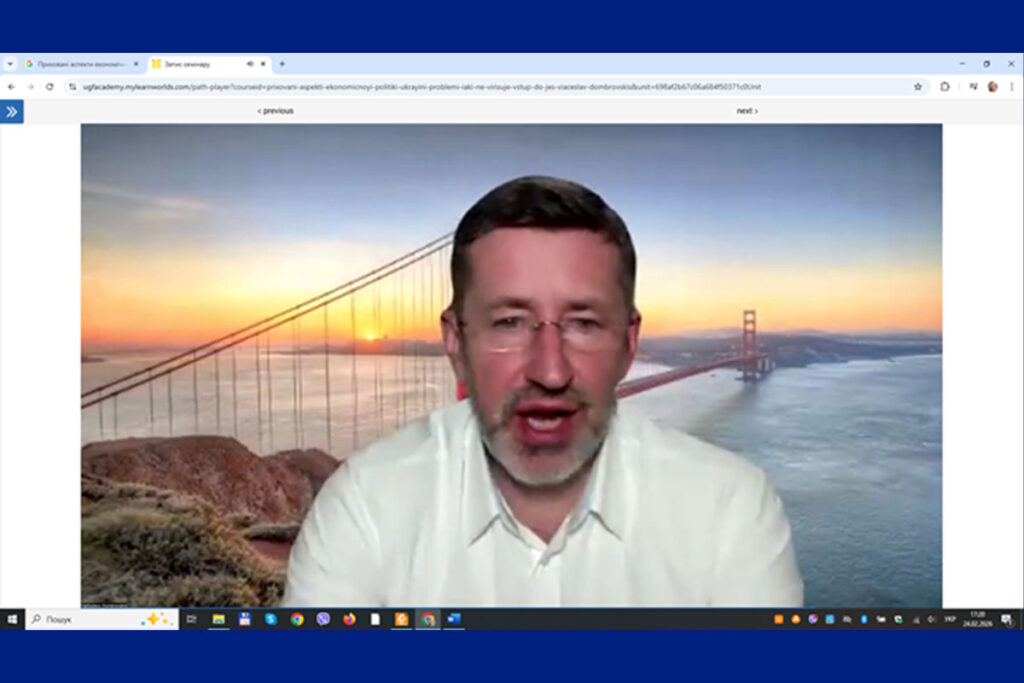
Task: Switch to the first browser tab
Action: click(x=80, y=64)
